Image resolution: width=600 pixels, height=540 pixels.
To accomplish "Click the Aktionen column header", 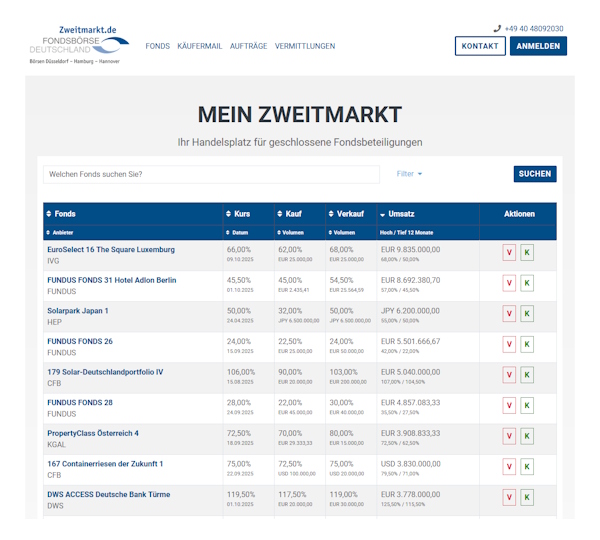I will (519, 214).
